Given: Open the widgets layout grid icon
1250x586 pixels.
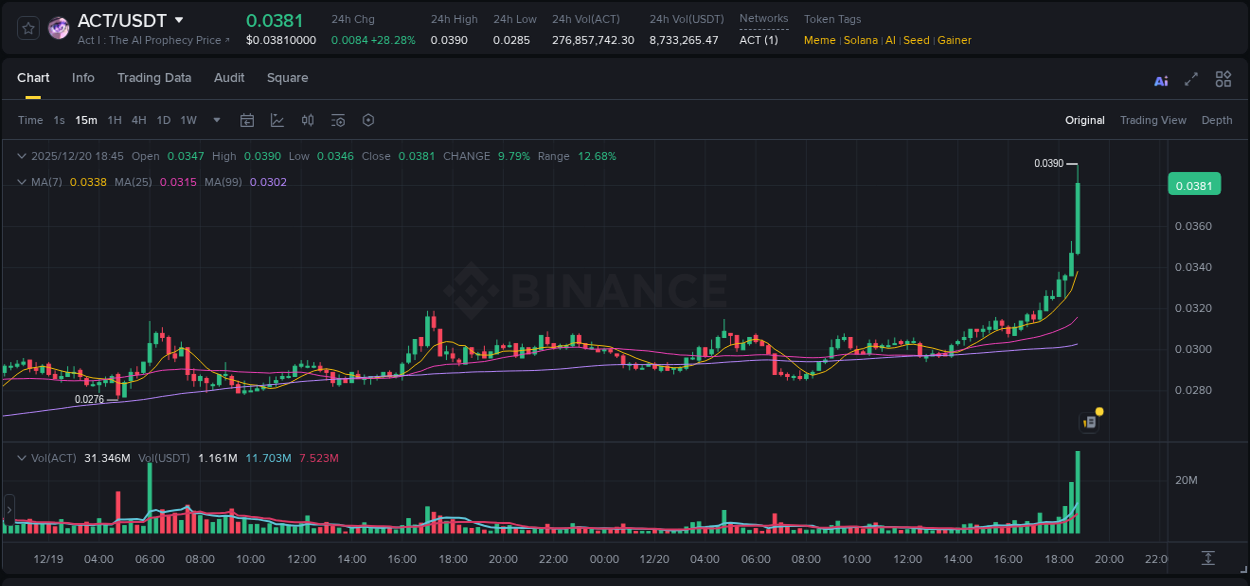Looking at the screenshot, I should [x=1223, y=79].
